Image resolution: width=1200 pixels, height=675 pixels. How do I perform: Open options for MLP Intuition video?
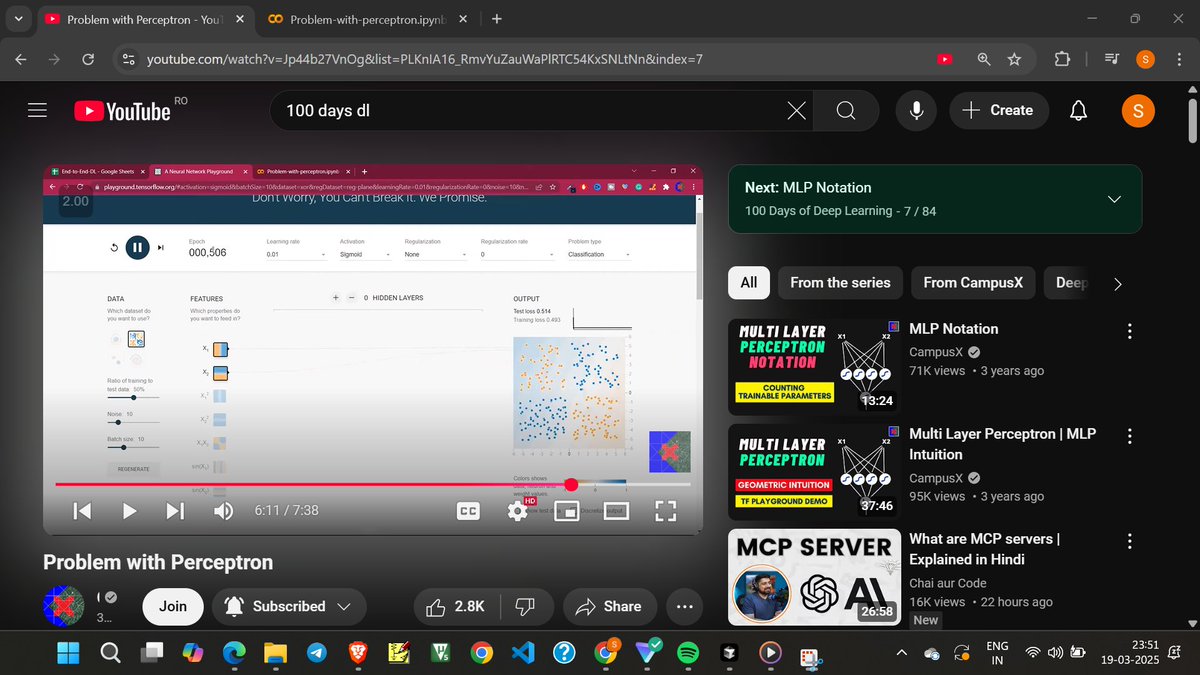(x=1130, y=437)
